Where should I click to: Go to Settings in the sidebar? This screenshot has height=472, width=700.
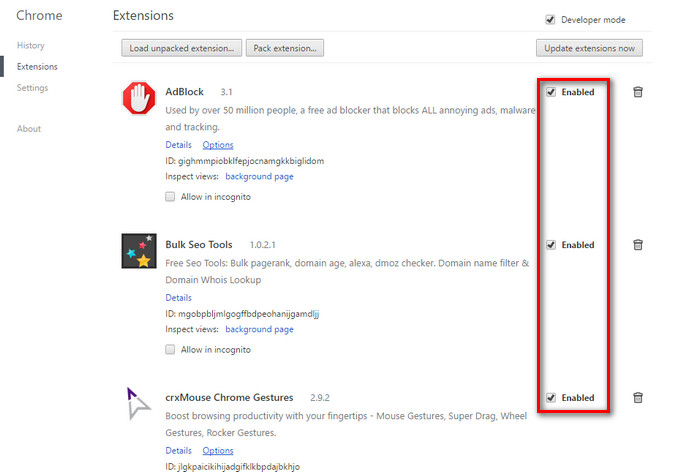pyautogui.click(x=33, y=88)
